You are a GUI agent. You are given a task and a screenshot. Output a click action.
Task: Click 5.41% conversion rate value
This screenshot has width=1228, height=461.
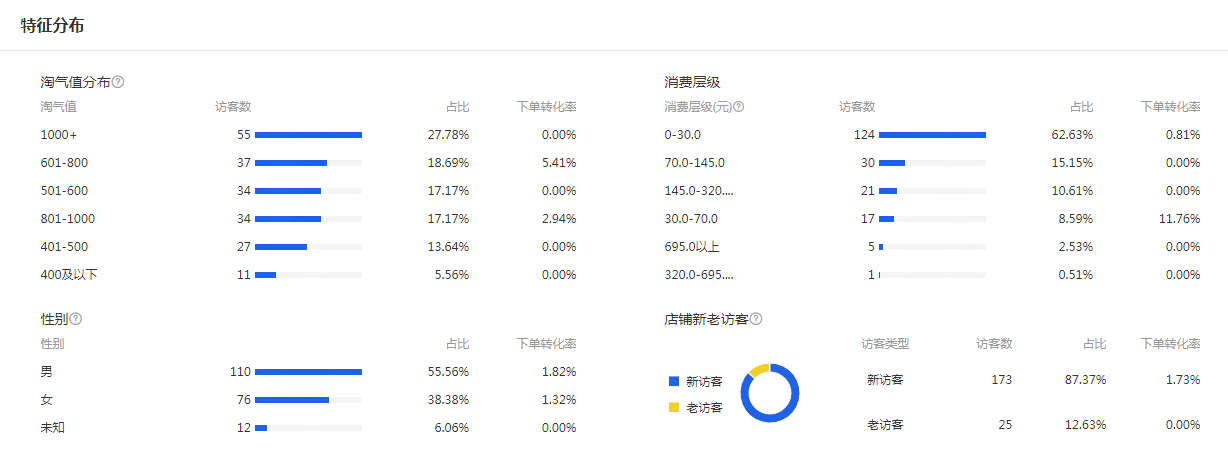pos(558,162)
